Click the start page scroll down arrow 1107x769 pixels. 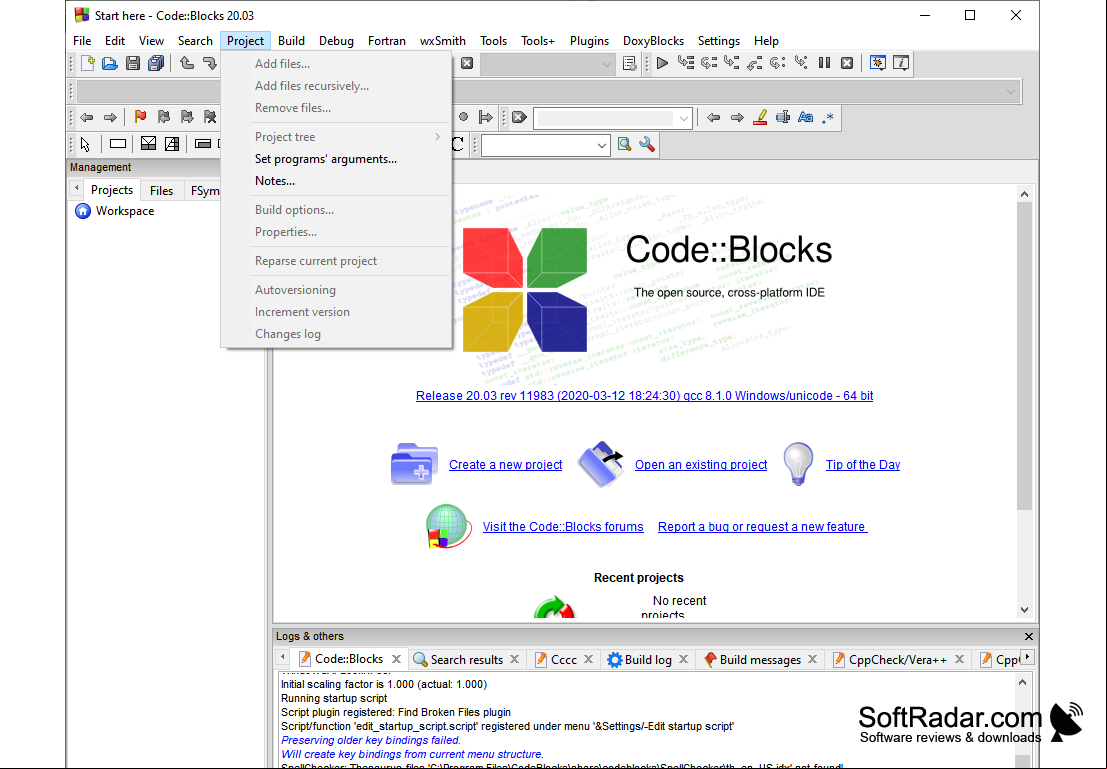pyautogui.click(x=1024, y=610)
